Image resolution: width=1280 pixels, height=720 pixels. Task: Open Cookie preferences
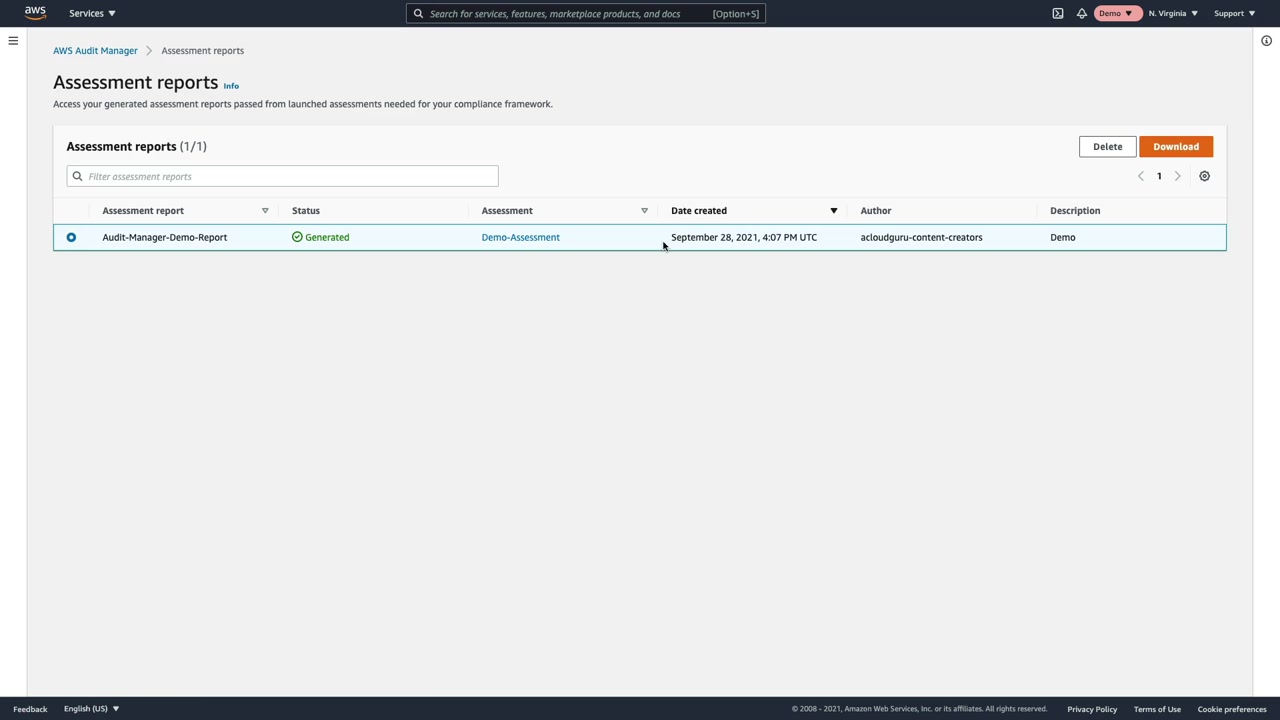click(x=1232, y=709)
